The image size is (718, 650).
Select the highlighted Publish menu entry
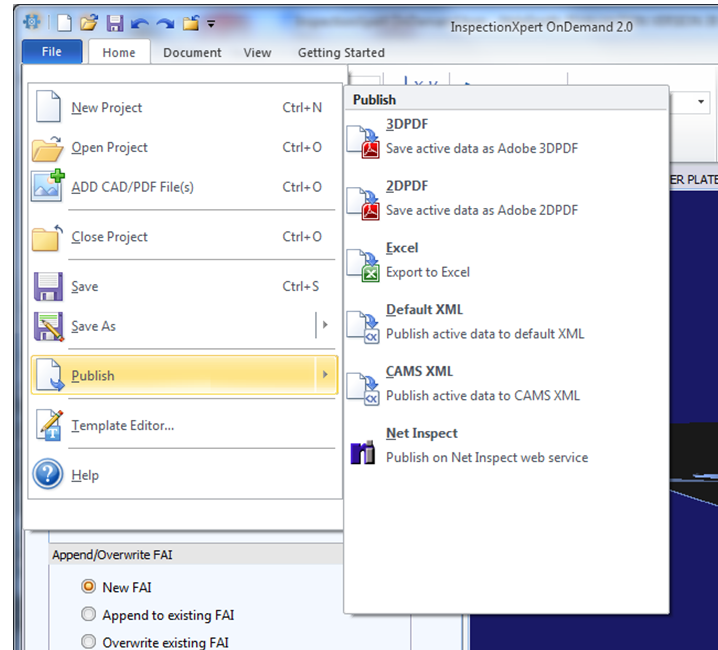[173, 375]
